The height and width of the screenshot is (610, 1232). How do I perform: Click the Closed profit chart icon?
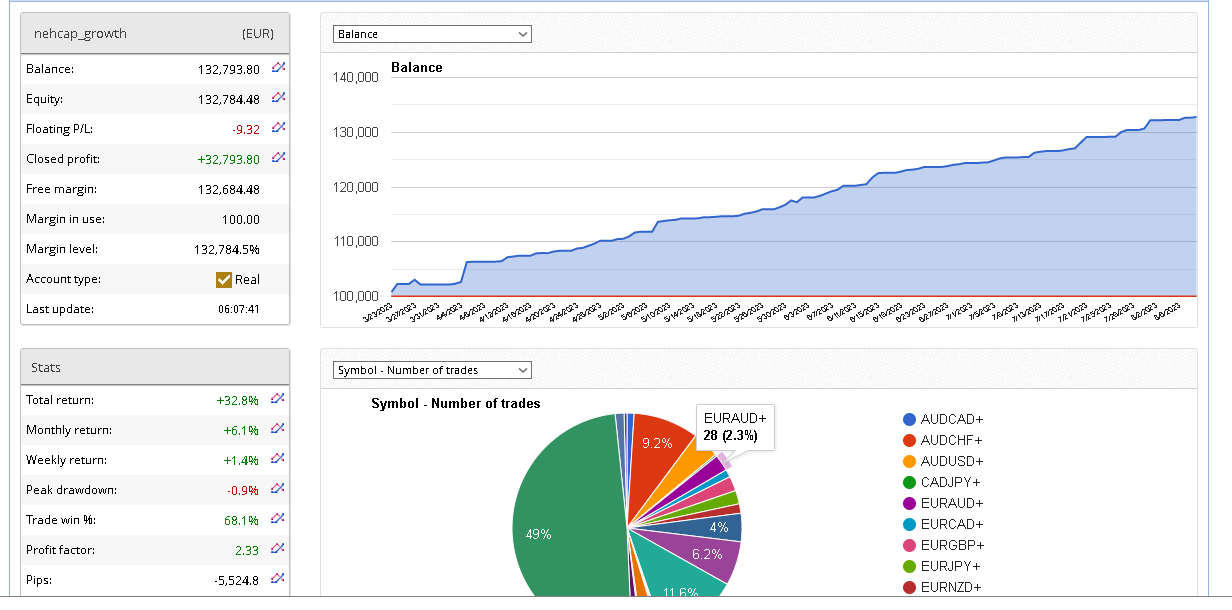click(279, 158)
